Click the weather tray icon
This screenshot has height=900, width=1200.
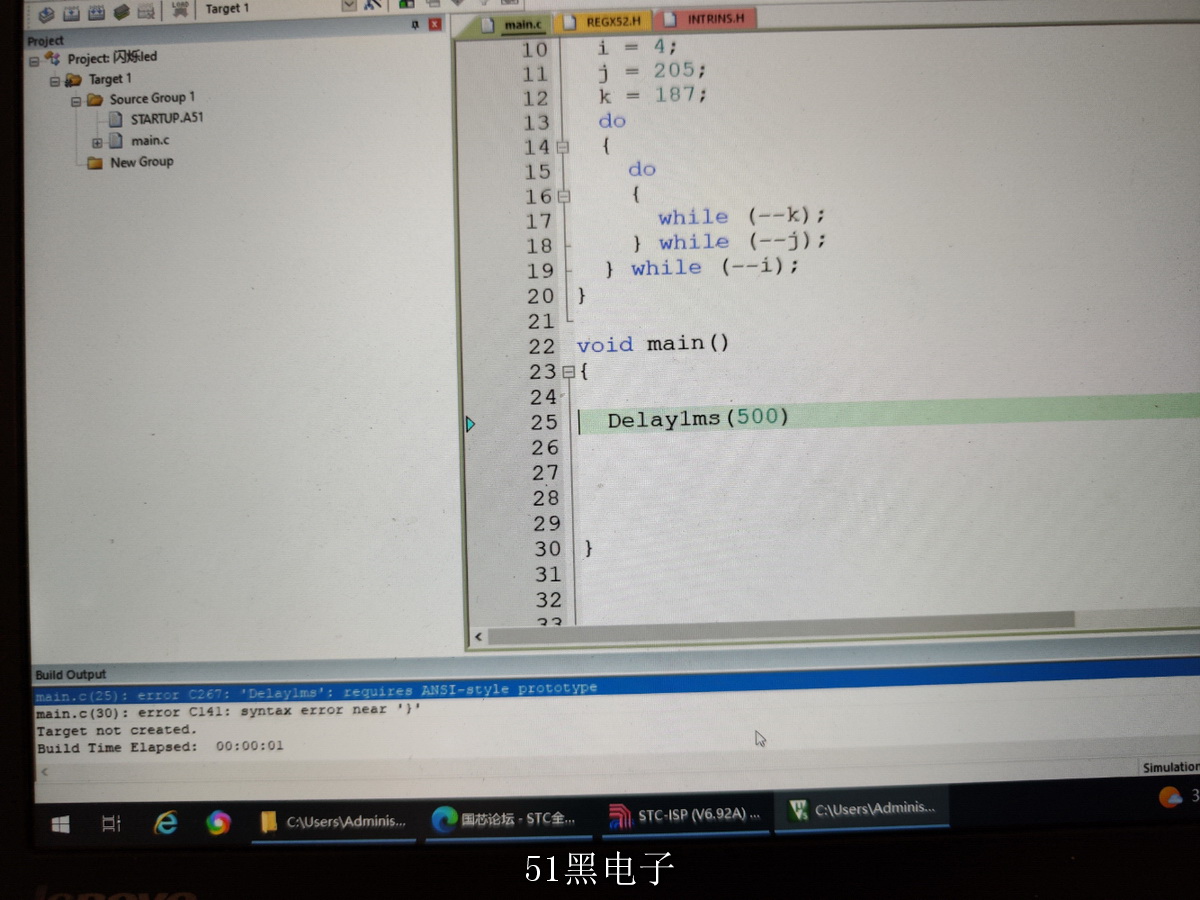coord(1170,797)
